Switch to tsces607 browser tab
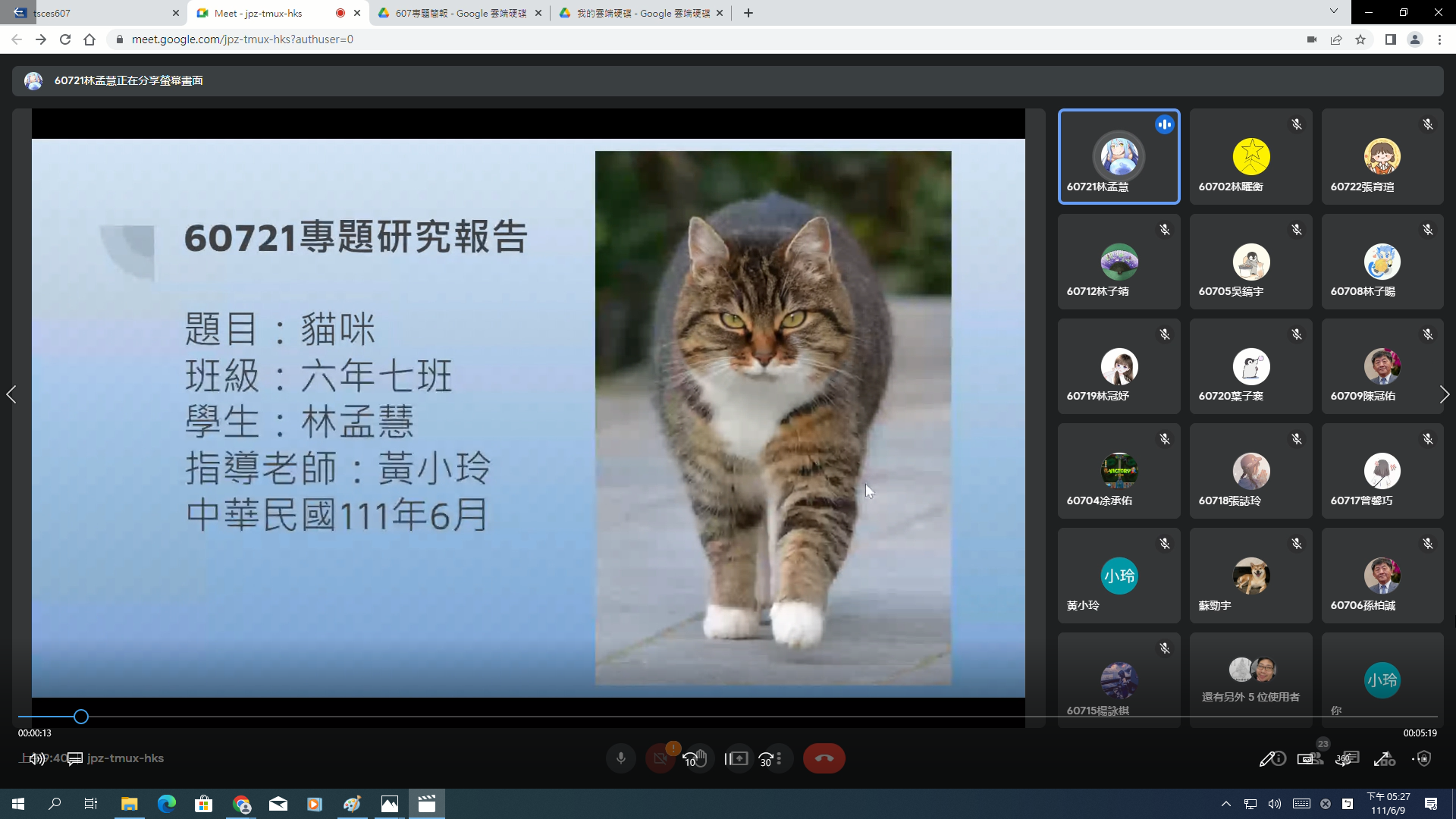The height and width of the screenshot is (819, 1456). [91, 13]
